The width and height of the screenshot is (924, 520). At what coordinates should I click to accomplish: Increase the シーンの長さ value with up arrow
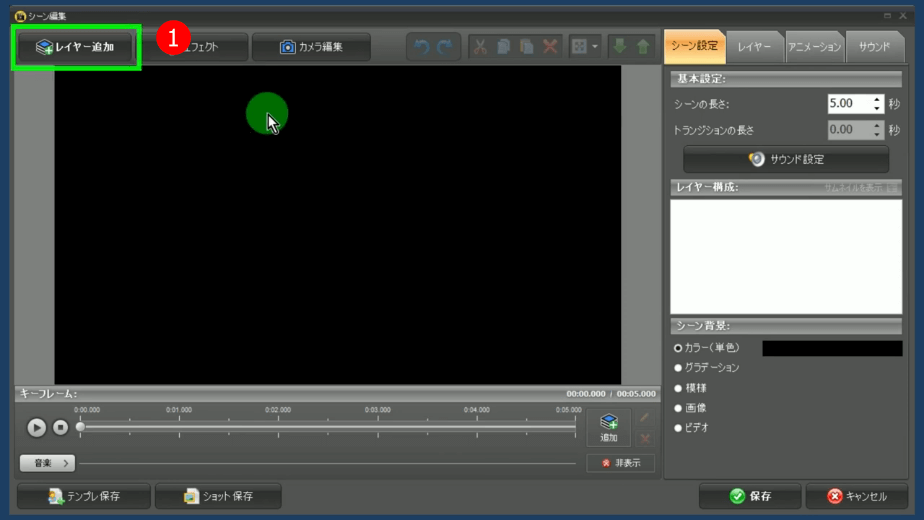[877, 99]
